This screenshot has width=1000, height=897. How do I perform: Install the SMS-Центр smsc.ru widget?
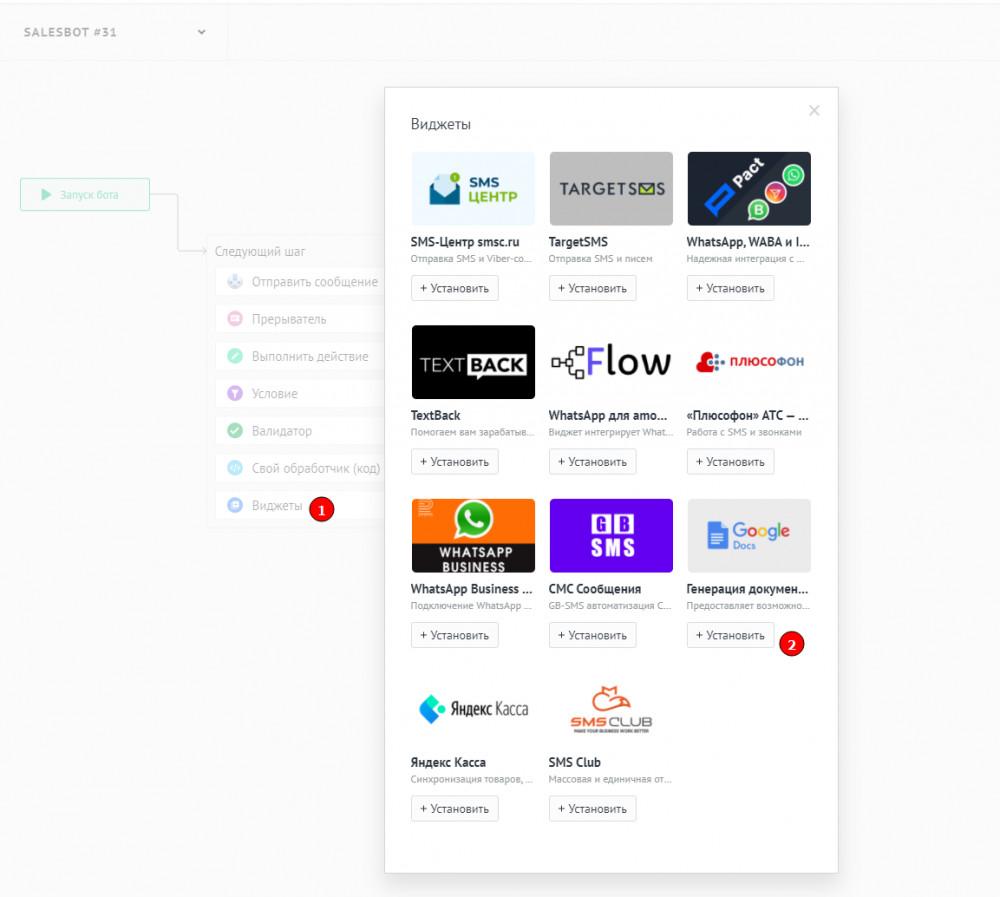[455, 288]
